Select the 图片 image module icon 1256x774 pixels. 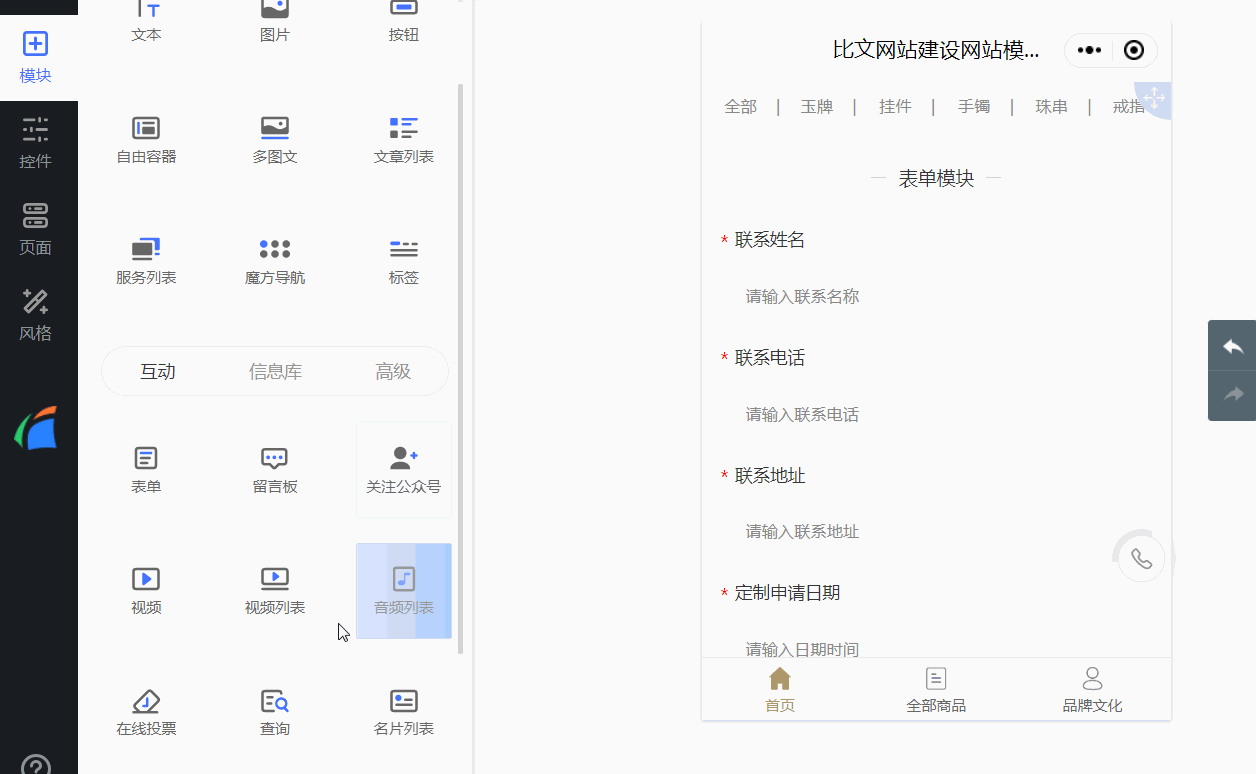click(274, 15)
